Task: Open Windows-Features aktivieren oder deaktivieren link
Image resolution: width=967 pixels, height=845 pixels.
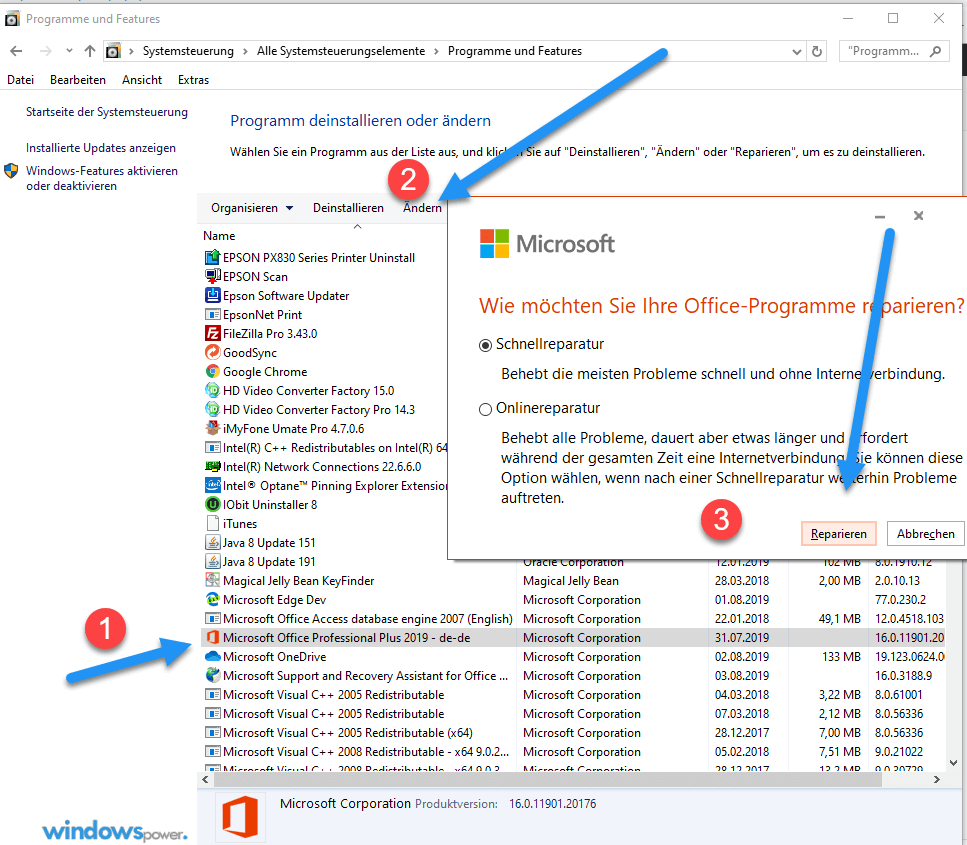Action: point(102,178)
